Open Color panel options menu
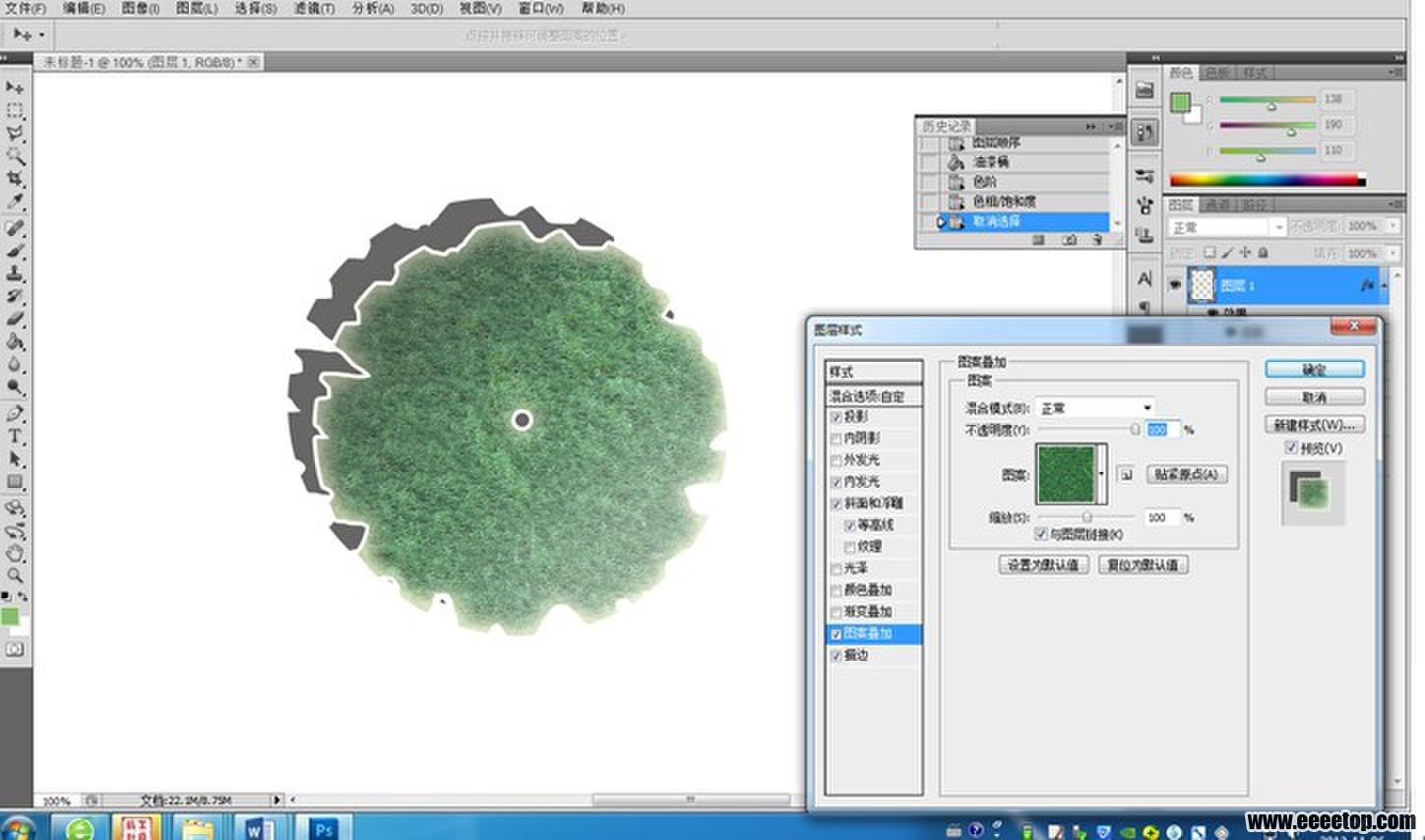Viewport: 1425px width, 840px height. pyautogui.click(x=1395, y=73)
